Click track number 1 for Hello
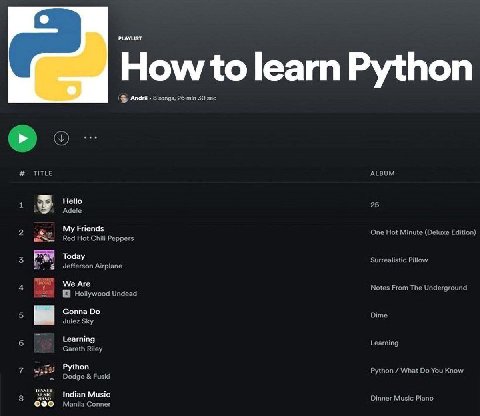This screenshot has width=480, height=416. [x=21, y=205]
